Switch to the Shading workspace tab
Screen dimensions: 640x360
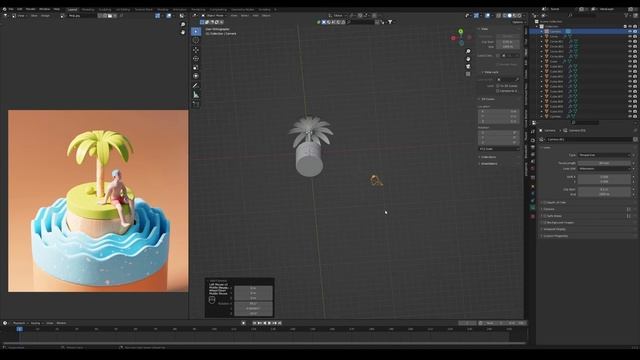click(x=162, y=9)
